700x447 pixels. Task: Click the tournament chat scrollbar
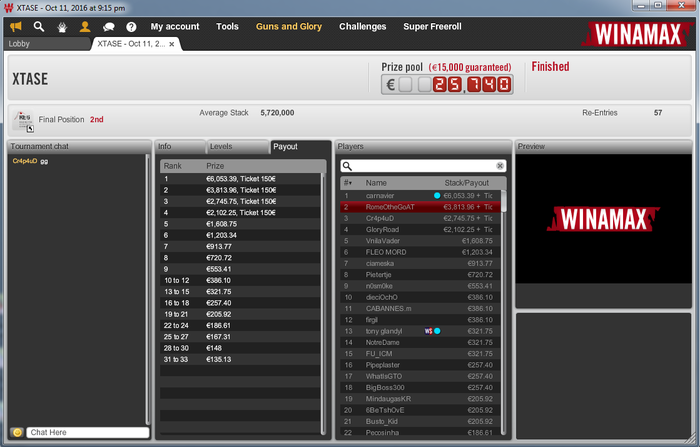[x=148, y=289]
